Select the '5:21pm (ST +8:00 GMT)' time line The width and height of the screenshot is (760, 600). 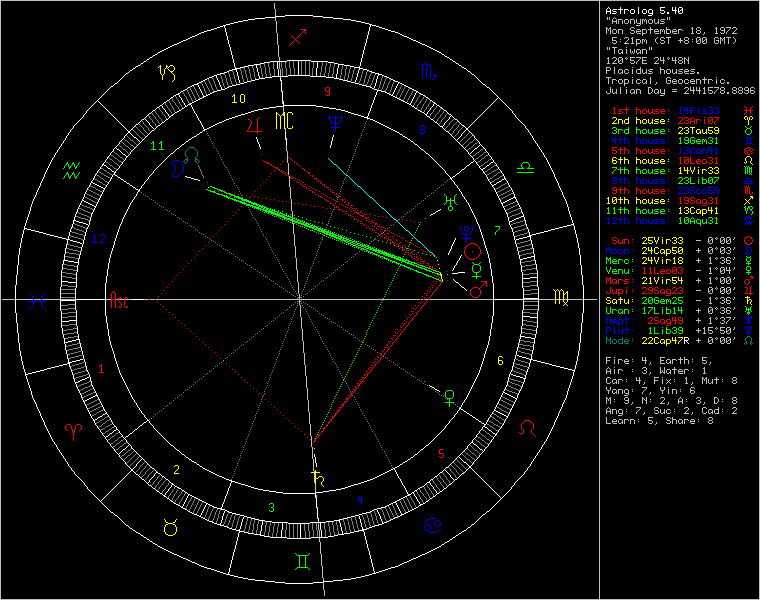click(674, 41)
